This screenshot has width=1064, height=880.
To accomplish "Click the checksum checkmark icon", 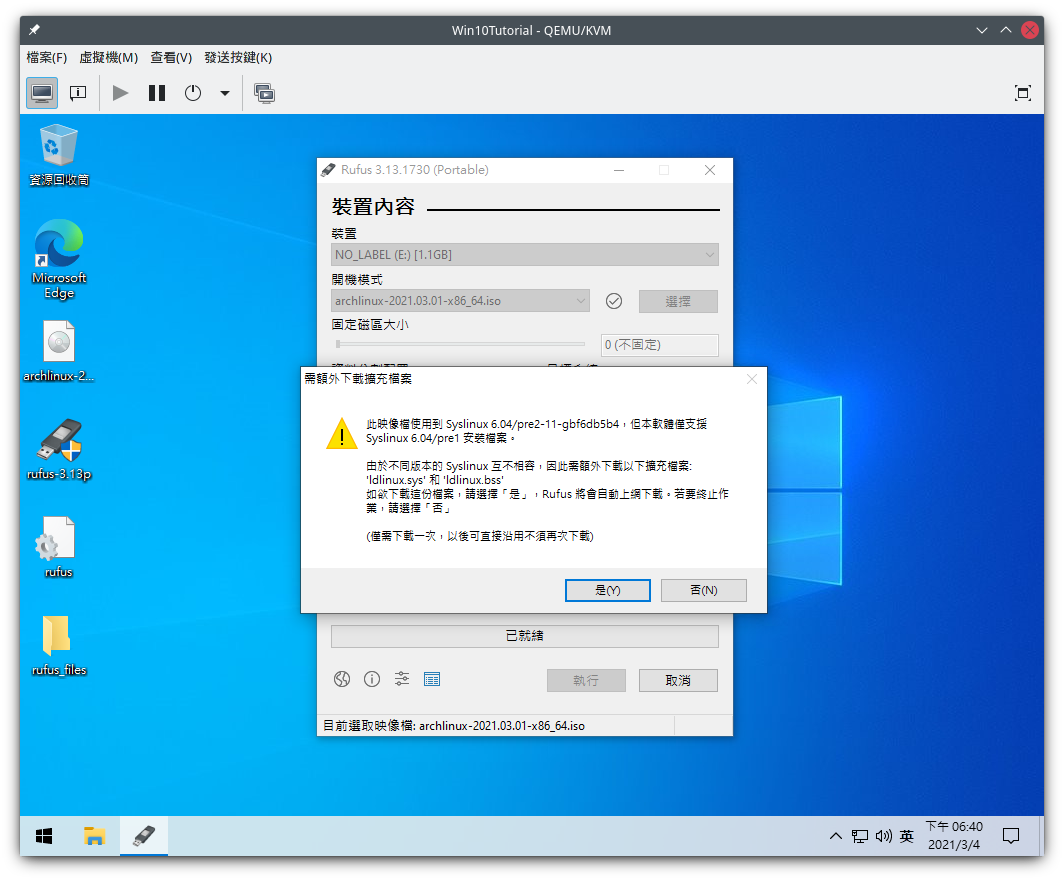I will [614, 301].
